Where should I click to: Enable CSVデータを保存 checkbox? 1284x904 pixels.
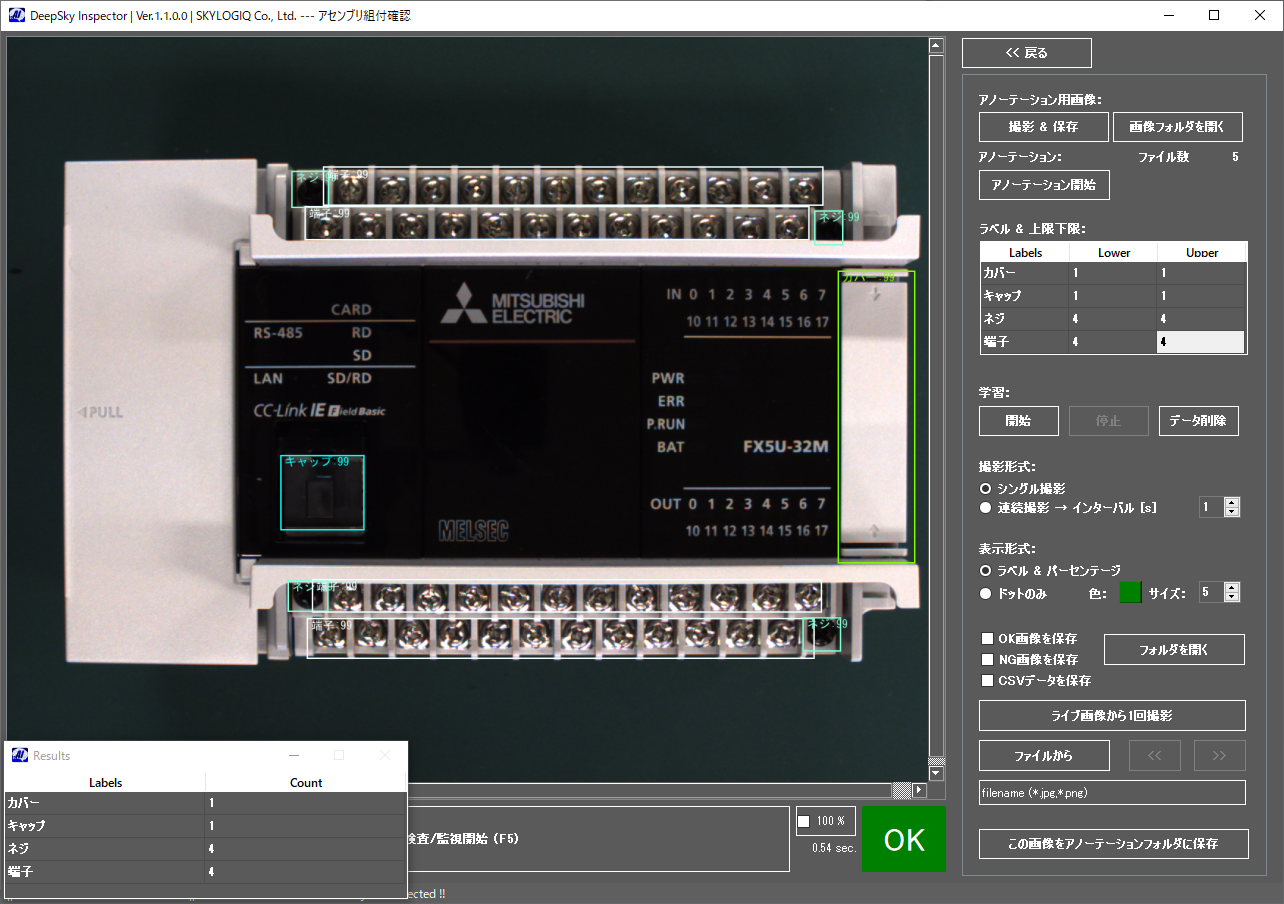coord(988,680)
